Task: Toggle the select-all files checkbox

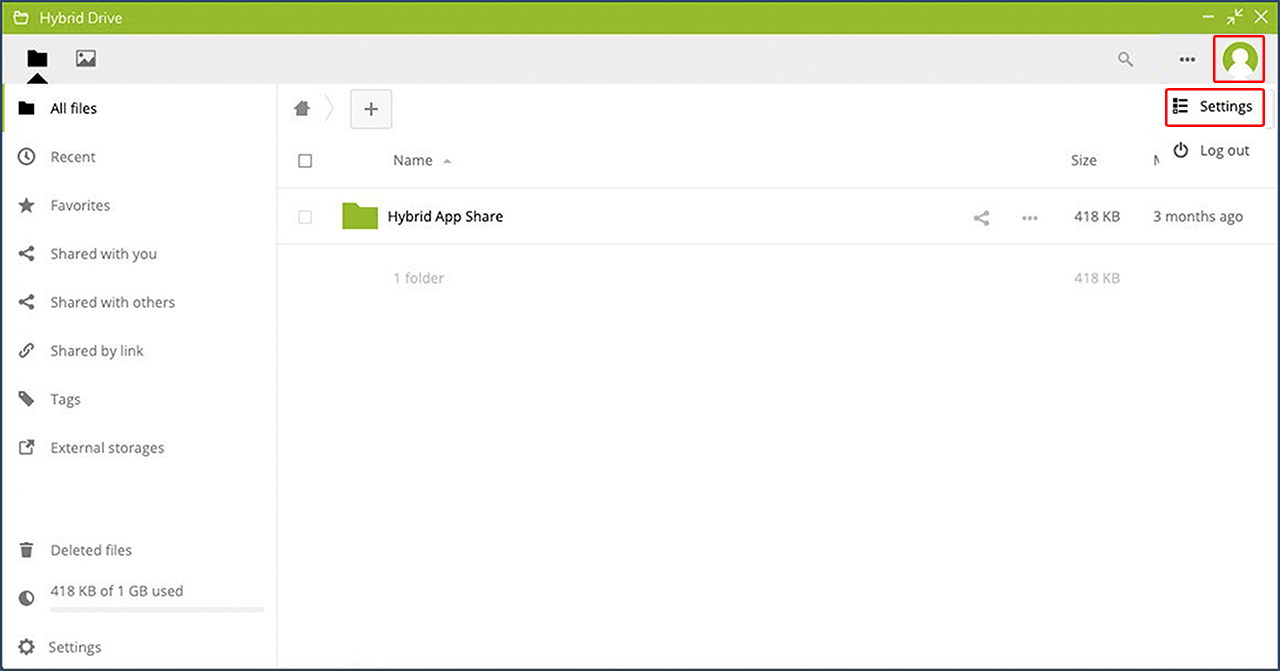Action: 305,161
